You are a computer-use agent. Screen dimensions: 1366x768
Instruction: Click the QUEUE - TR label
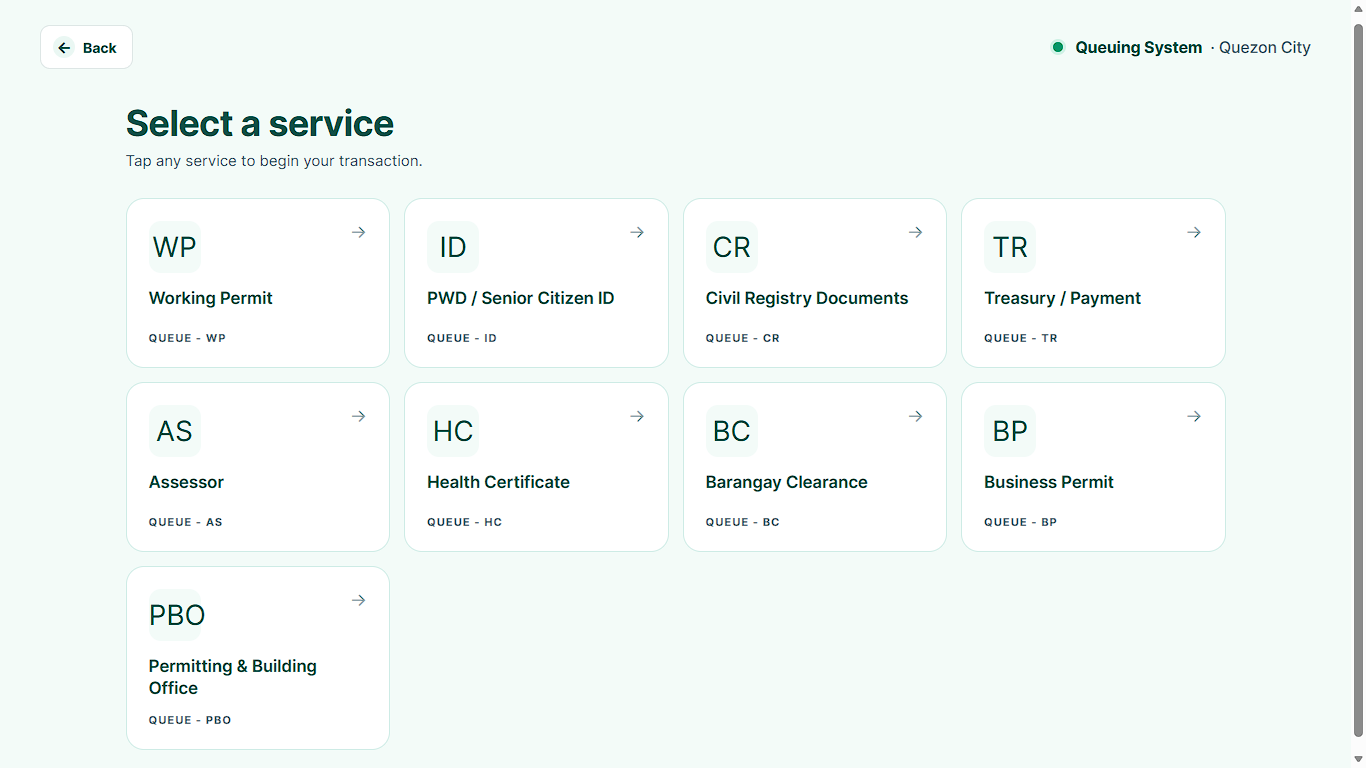(1021, 338)
